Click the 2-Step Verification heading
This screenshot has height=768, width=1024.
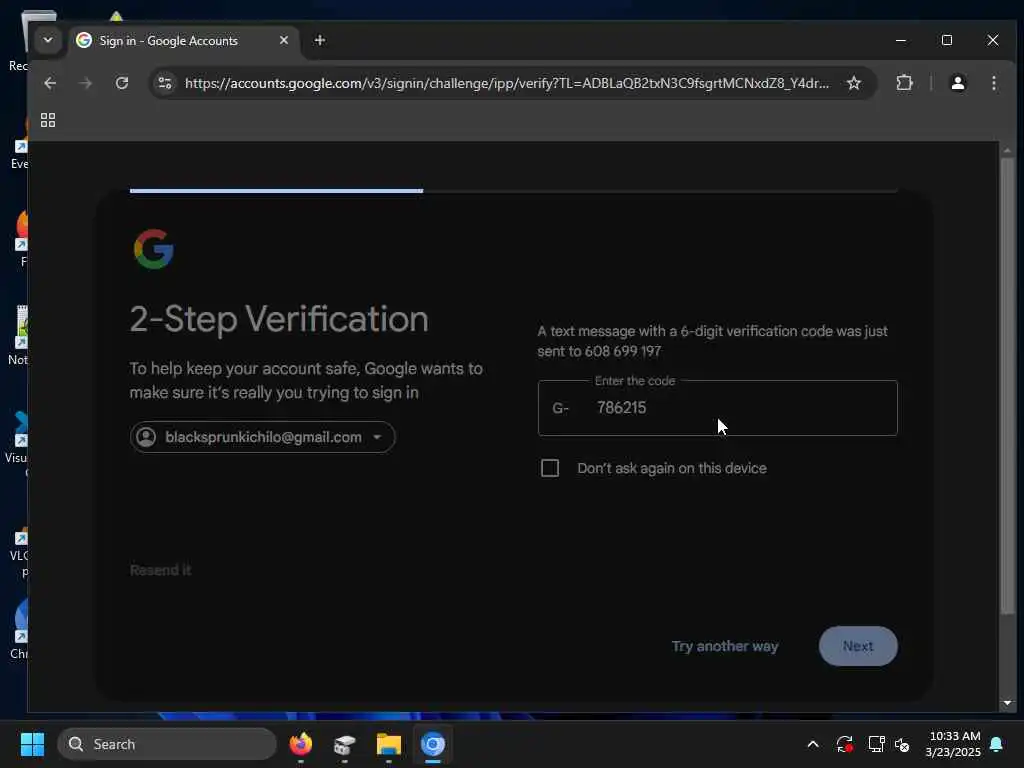tap(279, 320)
